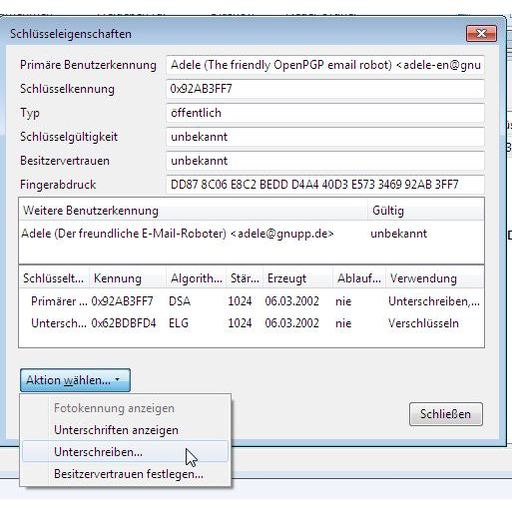
Task: Click the DSA algorithm cell
Action: click(x=179, y=301)
